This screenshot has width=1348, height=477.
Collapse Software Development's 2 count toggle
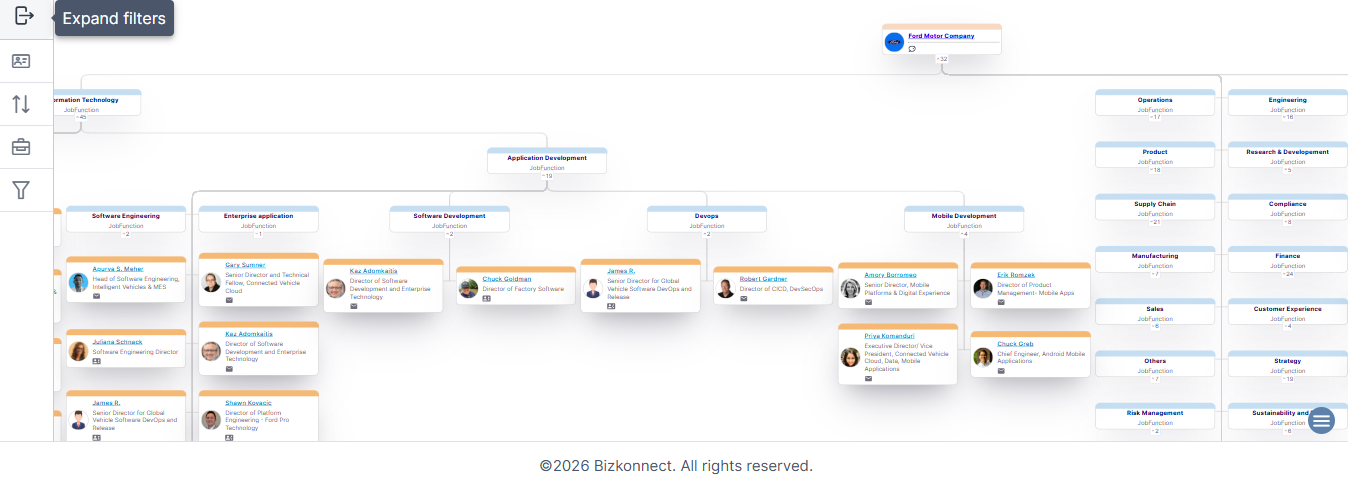click(x=449, y=234)
